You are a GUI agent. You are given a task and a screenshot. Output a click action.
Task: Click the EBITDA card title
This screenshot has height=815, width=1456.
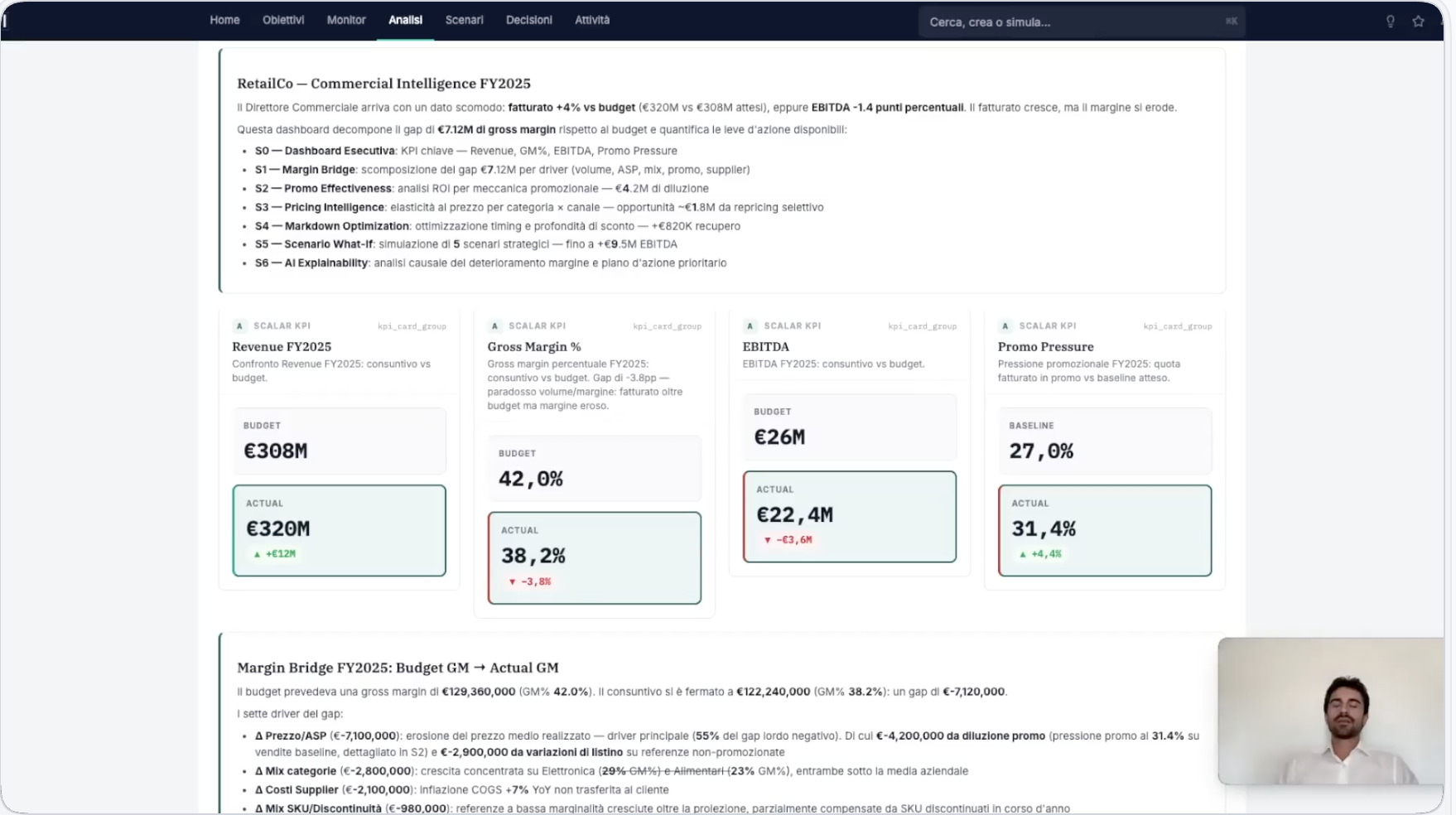(x=765, y=347)
